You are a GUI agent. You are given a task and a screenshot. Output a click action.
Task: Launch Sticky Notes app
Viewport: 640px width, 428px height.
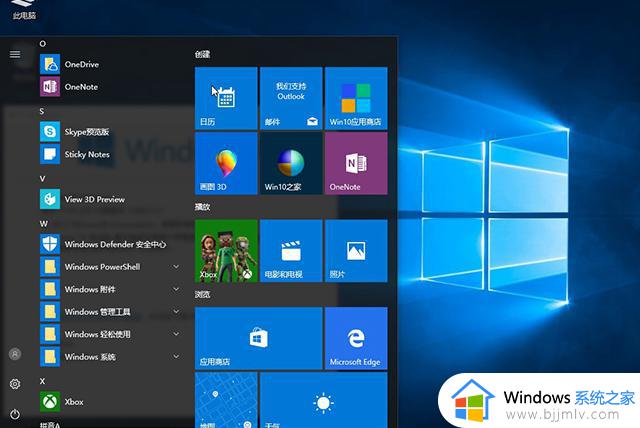tap(110, 154)
